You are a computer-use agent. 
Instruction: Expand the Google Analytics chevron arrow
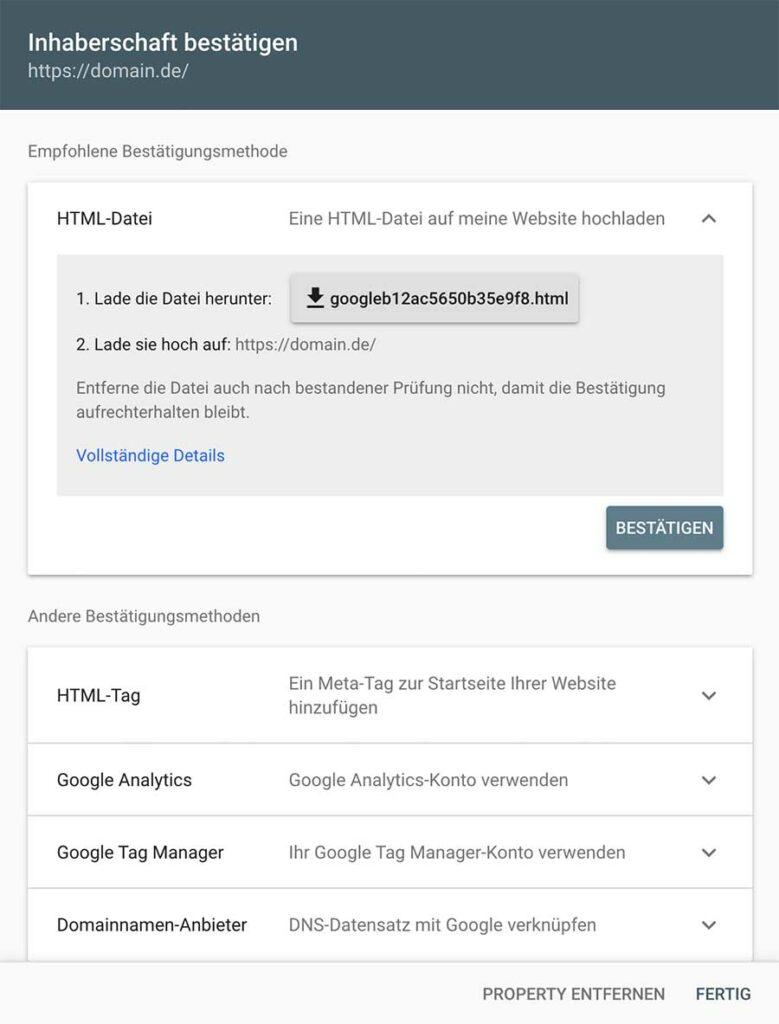709,780
